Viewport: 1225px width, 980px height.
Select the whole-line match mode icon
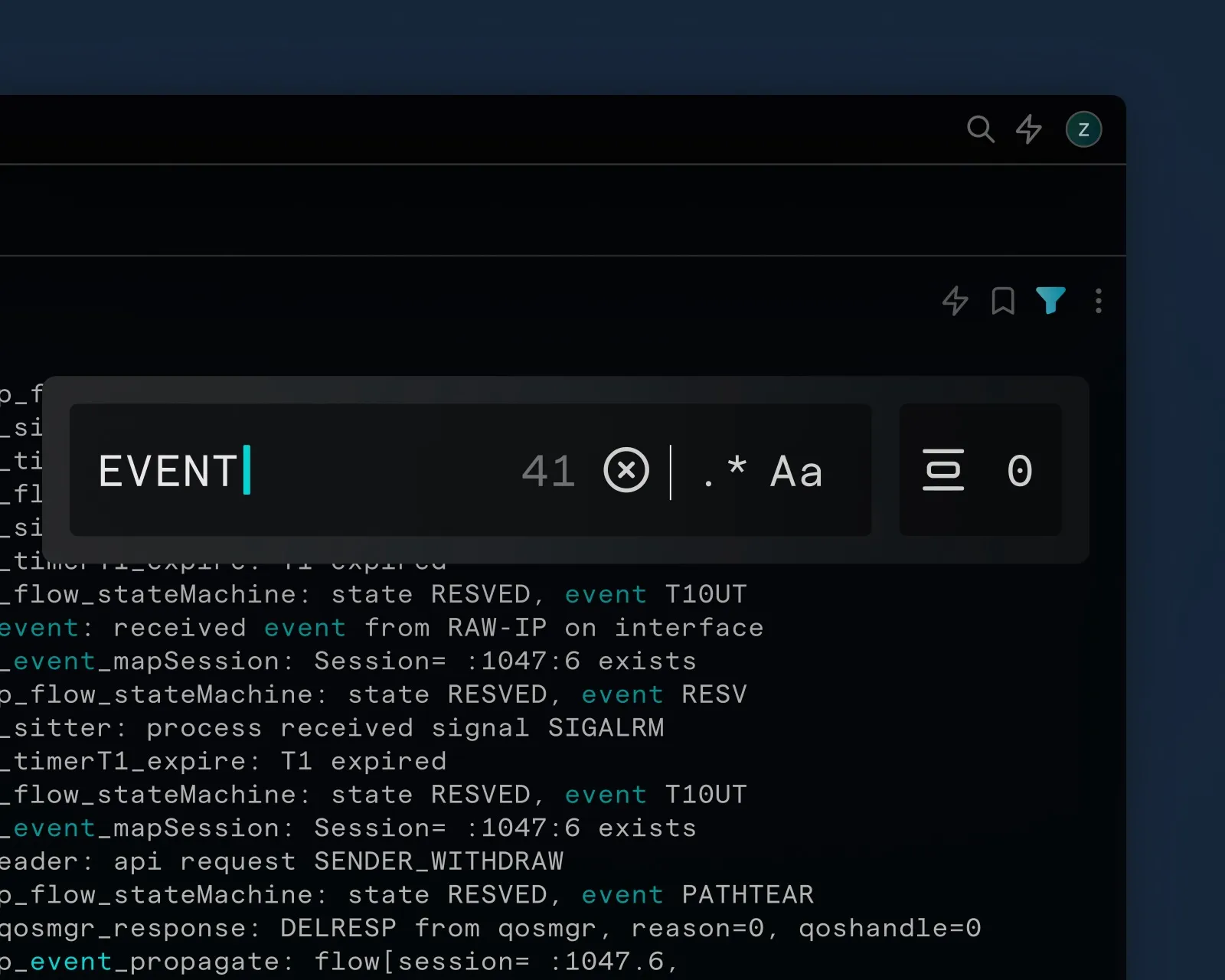[x=944, y=470]
